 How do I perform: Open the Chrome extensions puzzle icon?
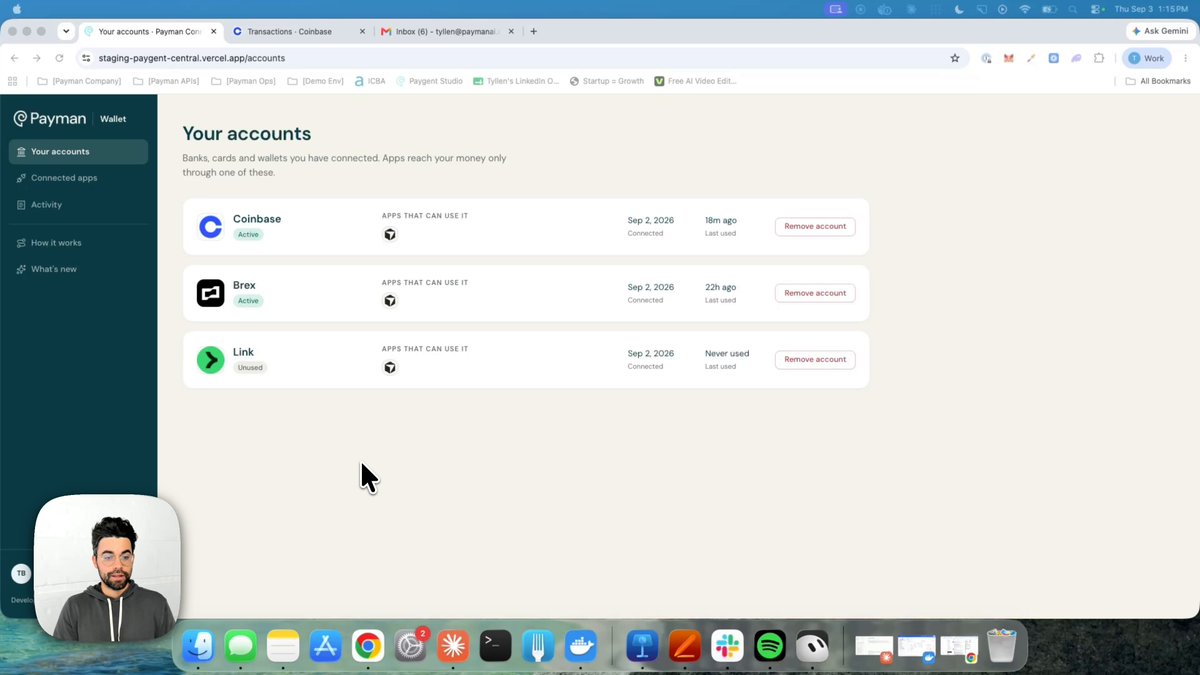point(1099,58)
